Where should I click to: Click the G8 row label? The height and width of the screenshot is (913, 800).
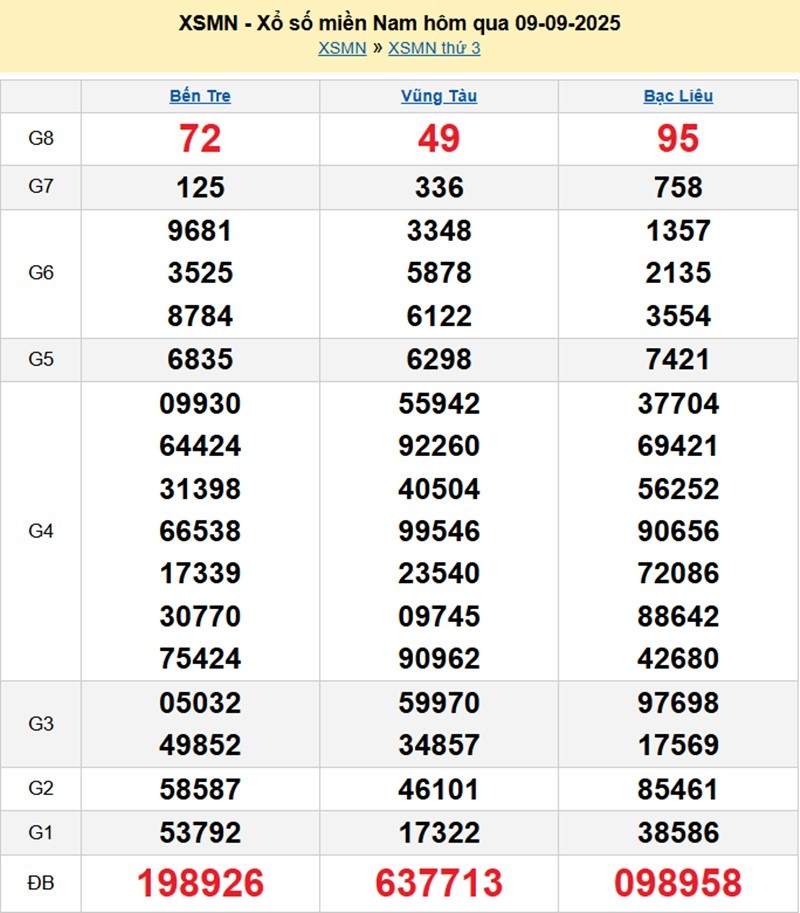pyautogui.click(x=41, y=139)
